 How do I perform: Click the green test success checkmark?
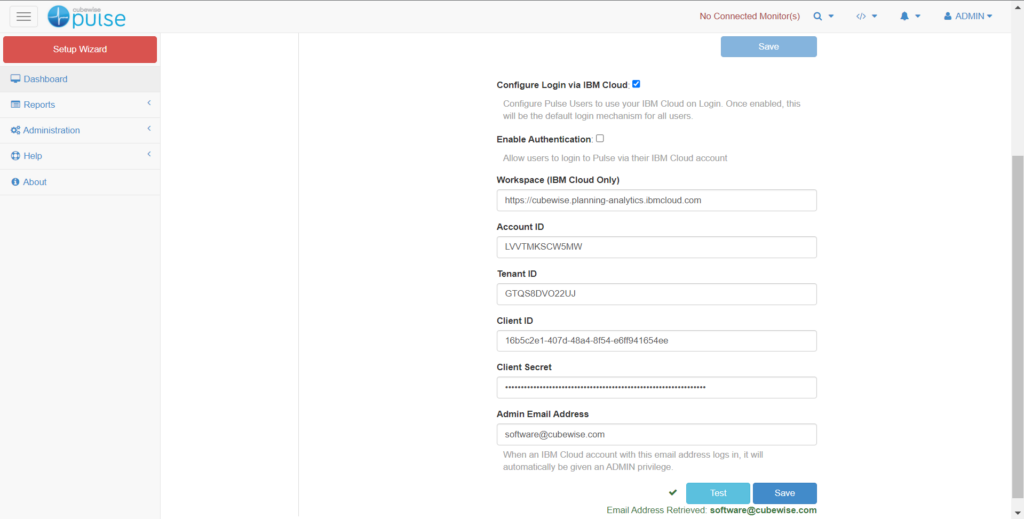click(673, 493)
